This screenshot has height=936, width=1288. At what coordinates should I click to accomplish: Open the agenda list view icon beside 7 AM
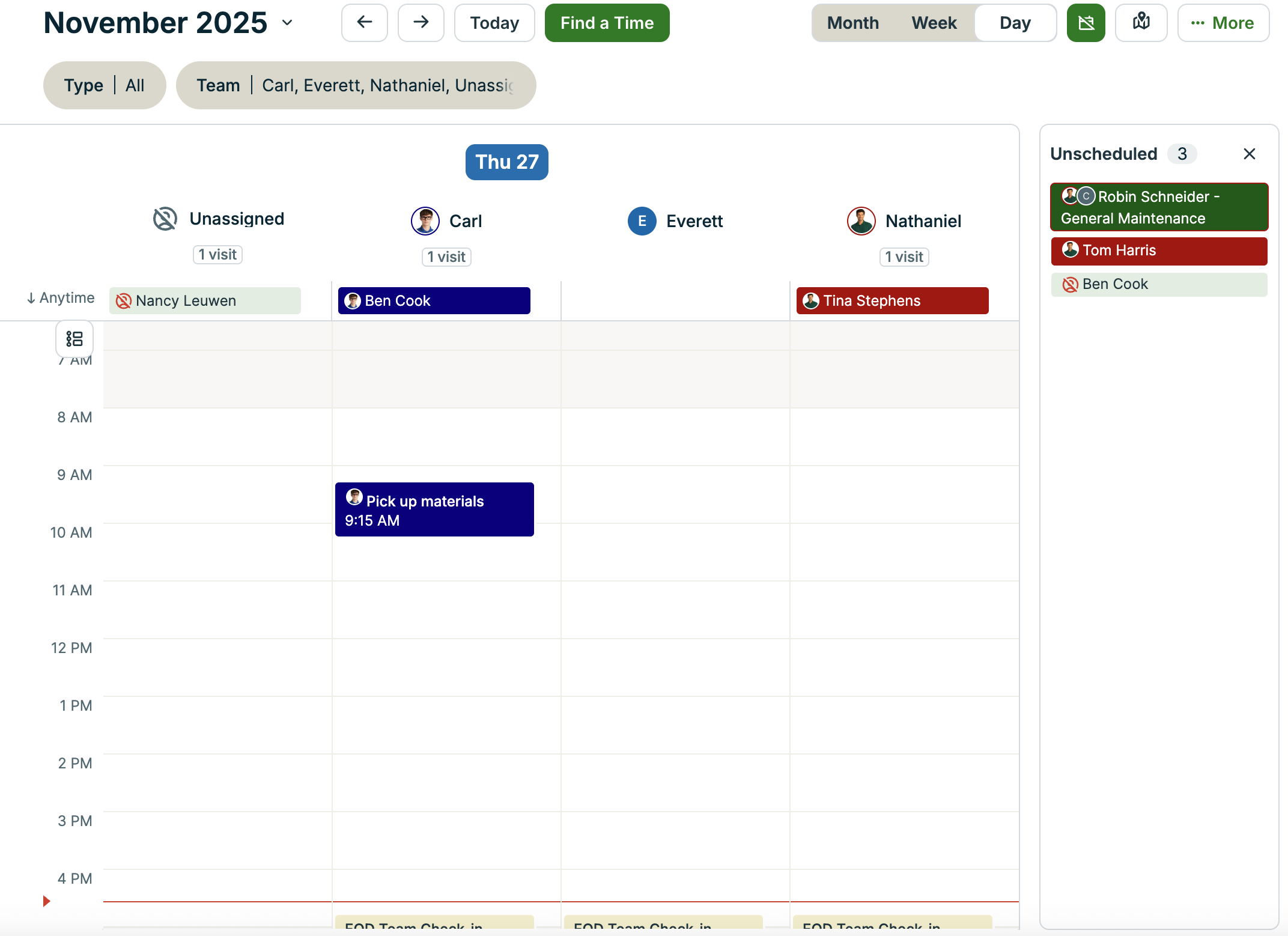click(x=74, y=338)
